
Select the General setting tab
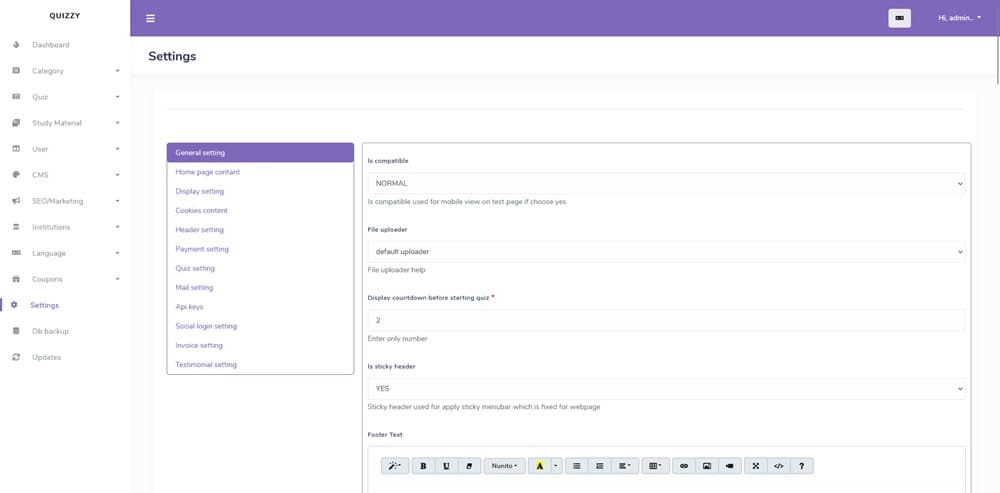pos(260,152)
